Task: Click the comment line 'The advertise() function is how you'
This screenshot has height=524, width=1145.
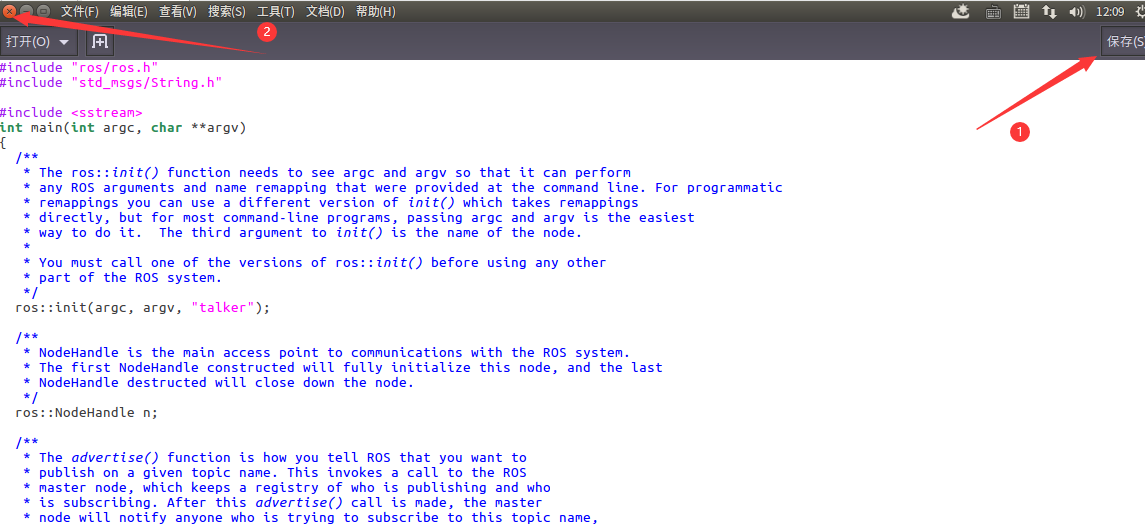Action: tap(274, 458)
